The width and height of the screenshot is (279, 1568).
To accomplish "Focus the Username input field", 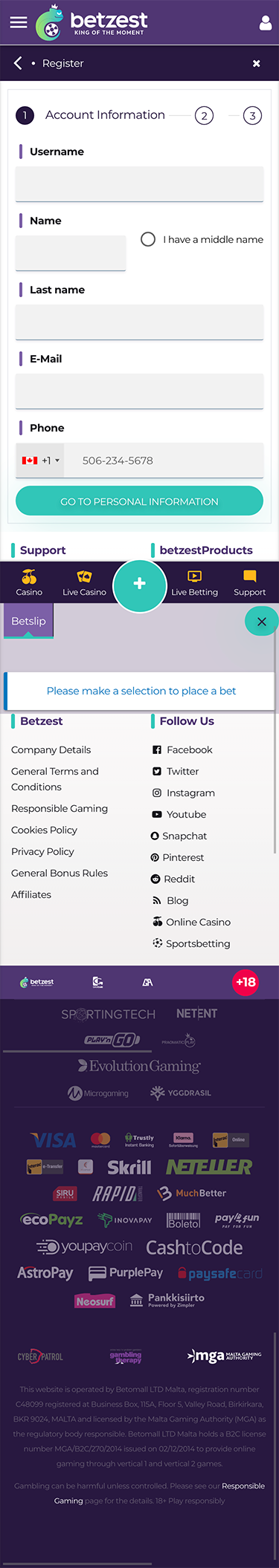I will 139,183.
